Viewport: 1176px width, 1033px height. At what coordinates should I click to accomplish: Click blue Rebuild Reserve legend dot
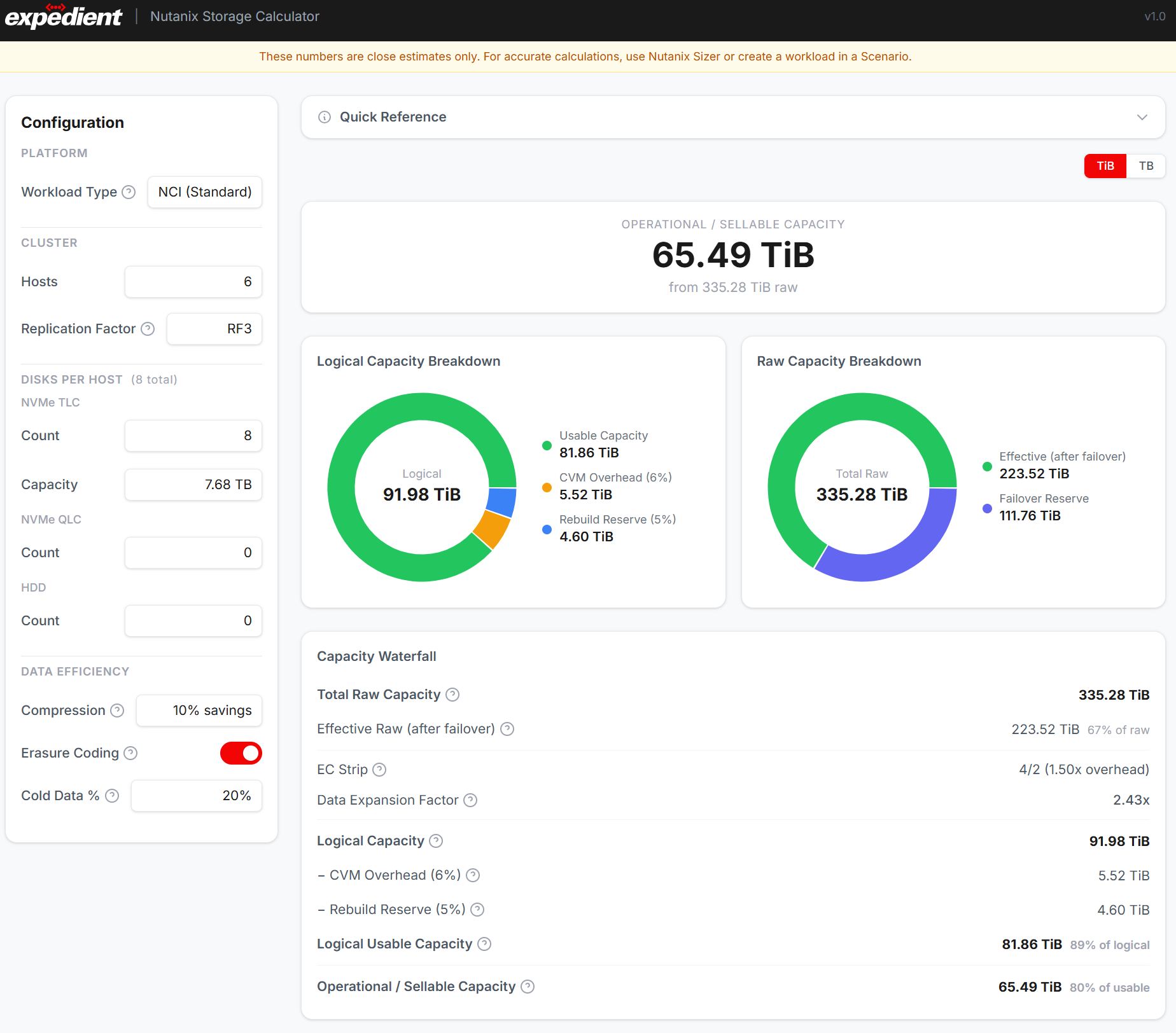(547, 529)
